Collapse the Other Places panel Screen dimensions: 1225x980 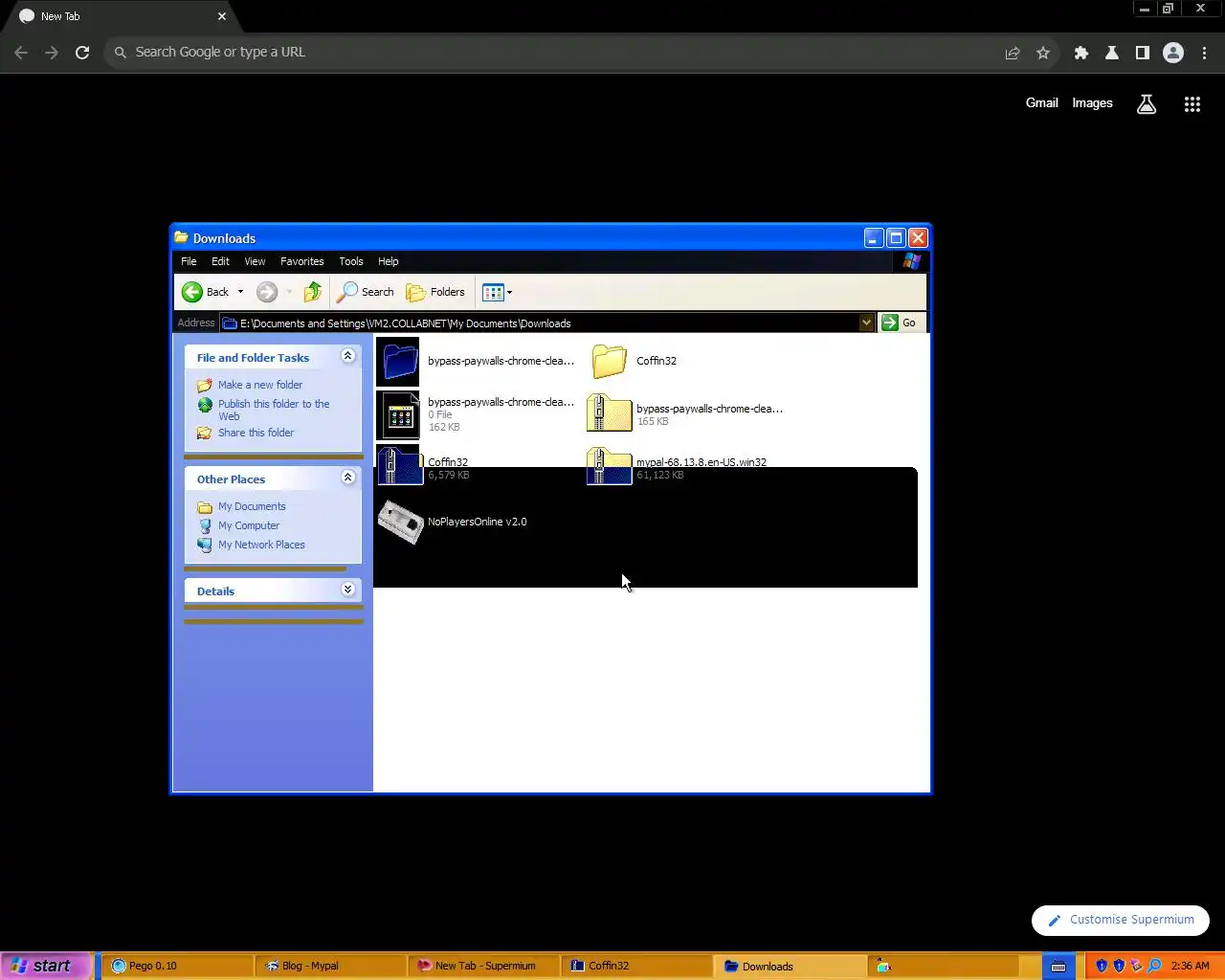[348, 478]
